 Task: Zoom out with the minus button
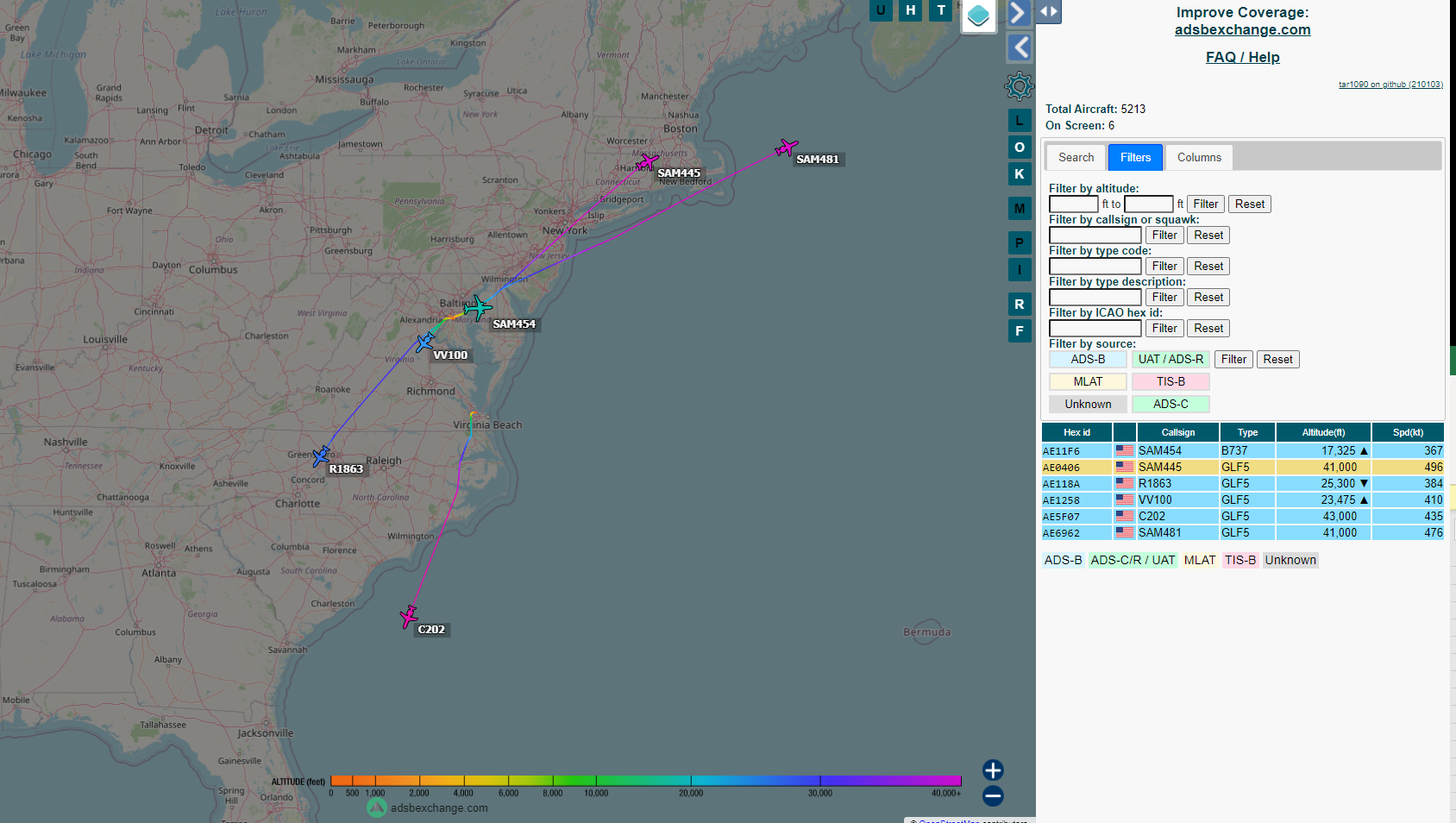(993, 796)
